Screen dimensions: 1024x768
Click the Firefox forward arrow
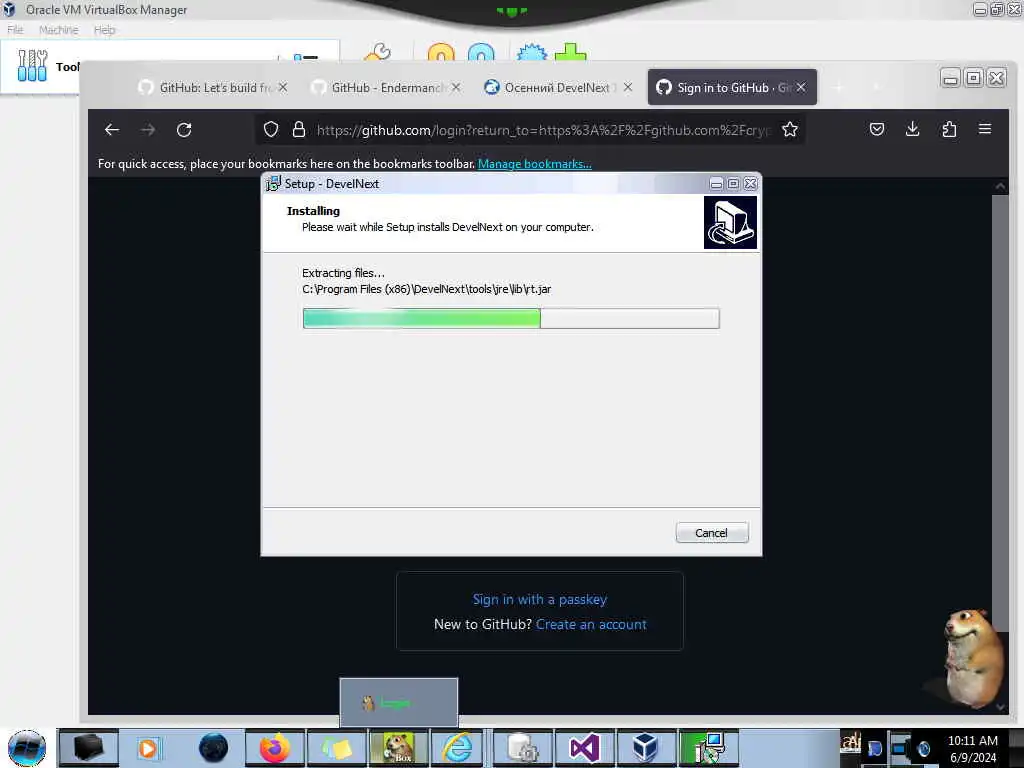pyautogui.click(x=148, y=130)
